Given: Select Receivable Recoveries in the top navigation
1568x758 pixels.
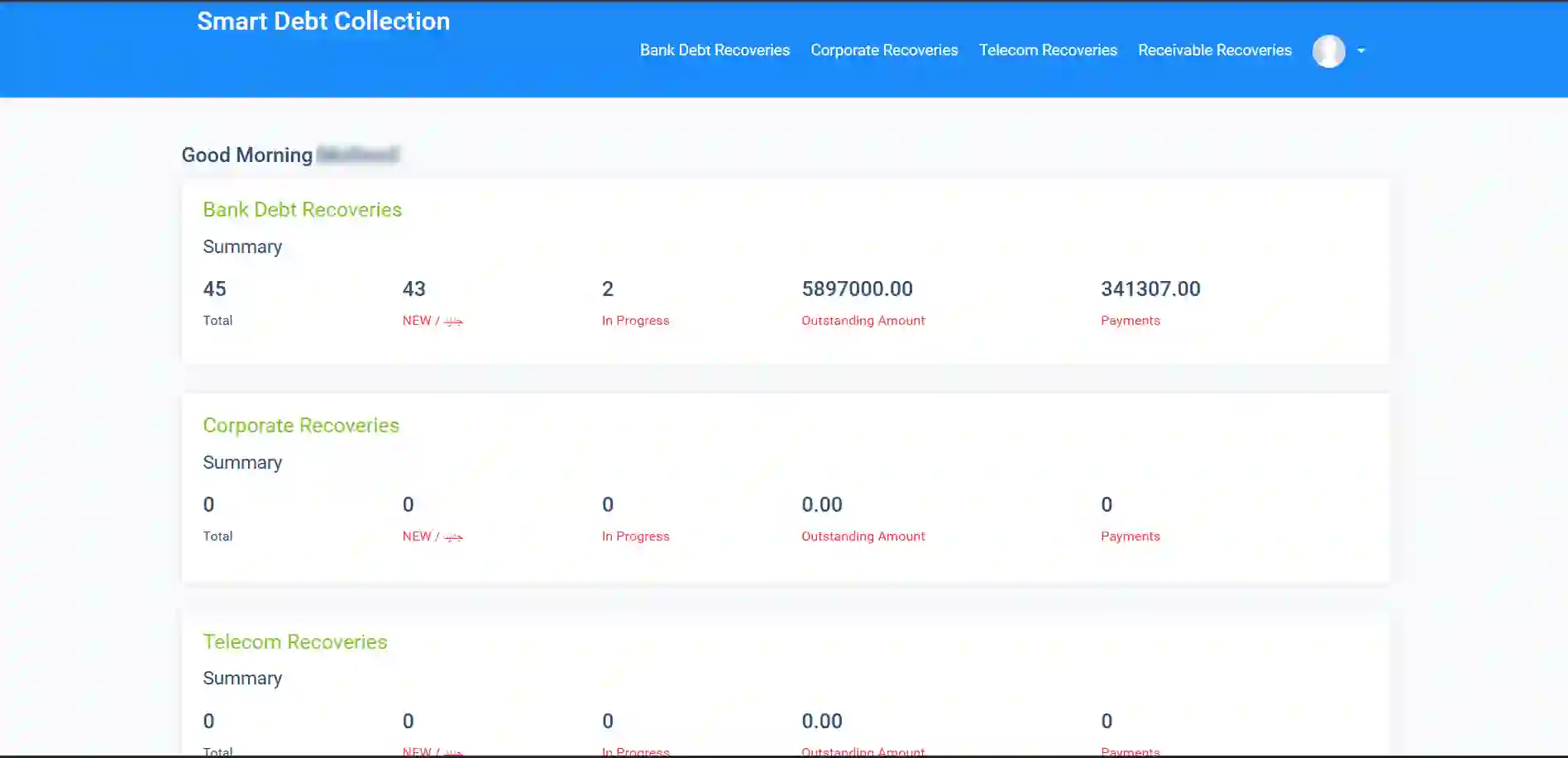Looking at the screenshot, I should [x=1214, y=50].
